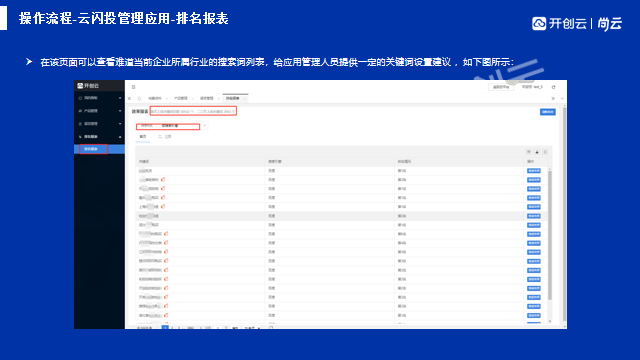Click the double right arrow at tab bar end
The height and width of the screenshot is (360, 640).
coord(553,98)
